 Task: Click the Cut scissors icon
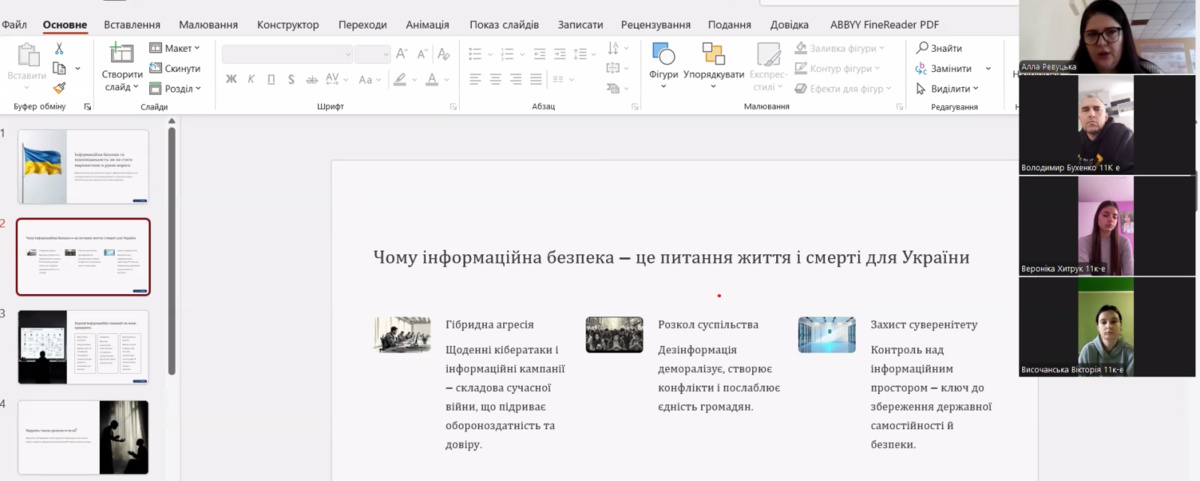59,48
